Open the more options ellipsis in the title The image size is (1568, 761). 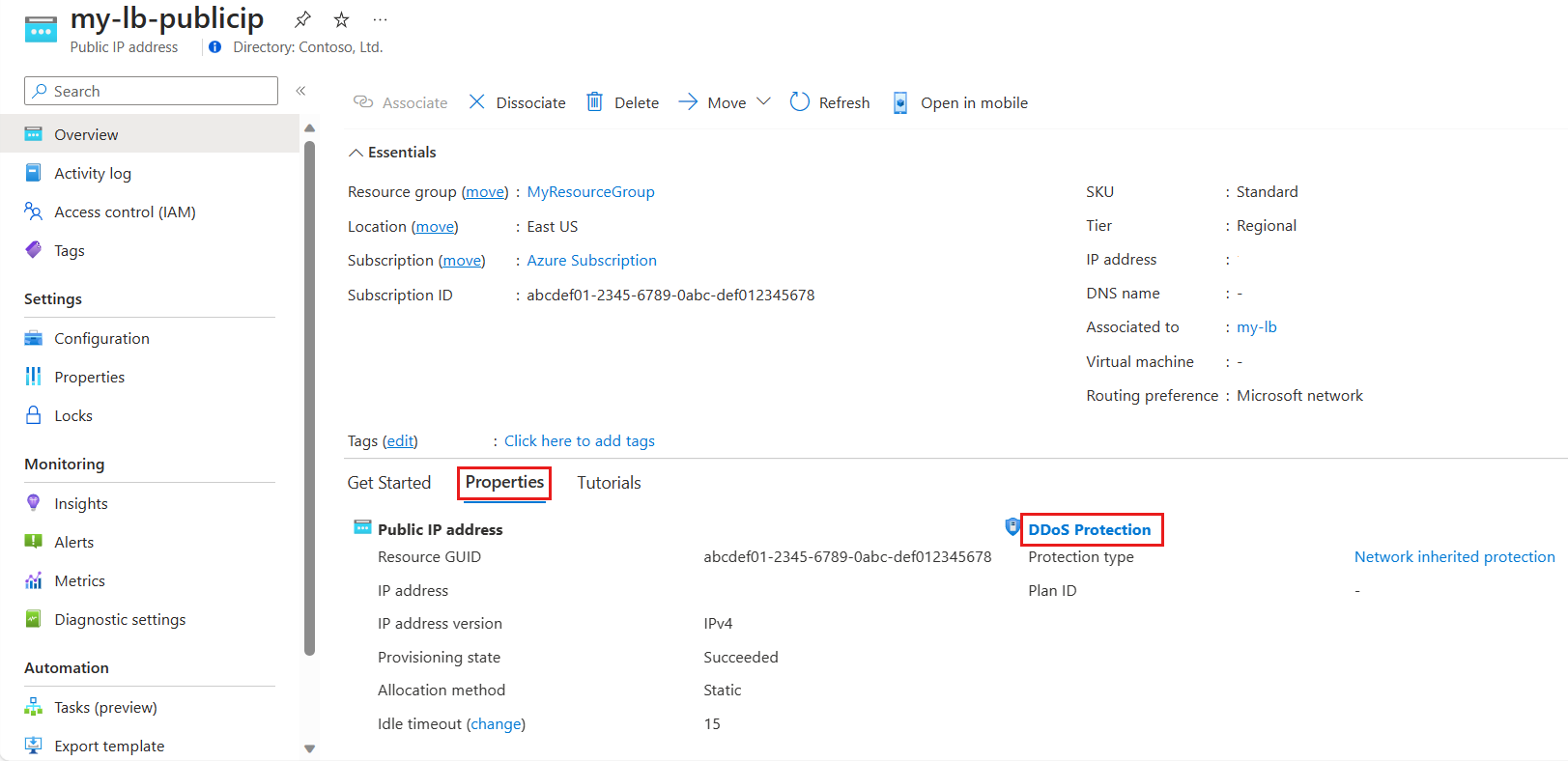[381, 19]
